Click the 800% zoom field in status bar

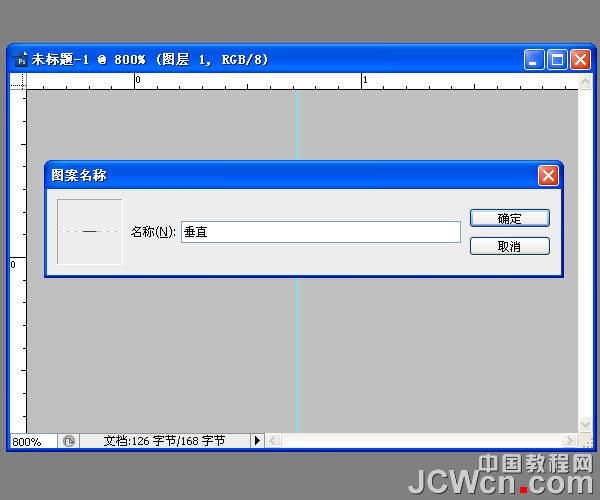tap(33, 441)
